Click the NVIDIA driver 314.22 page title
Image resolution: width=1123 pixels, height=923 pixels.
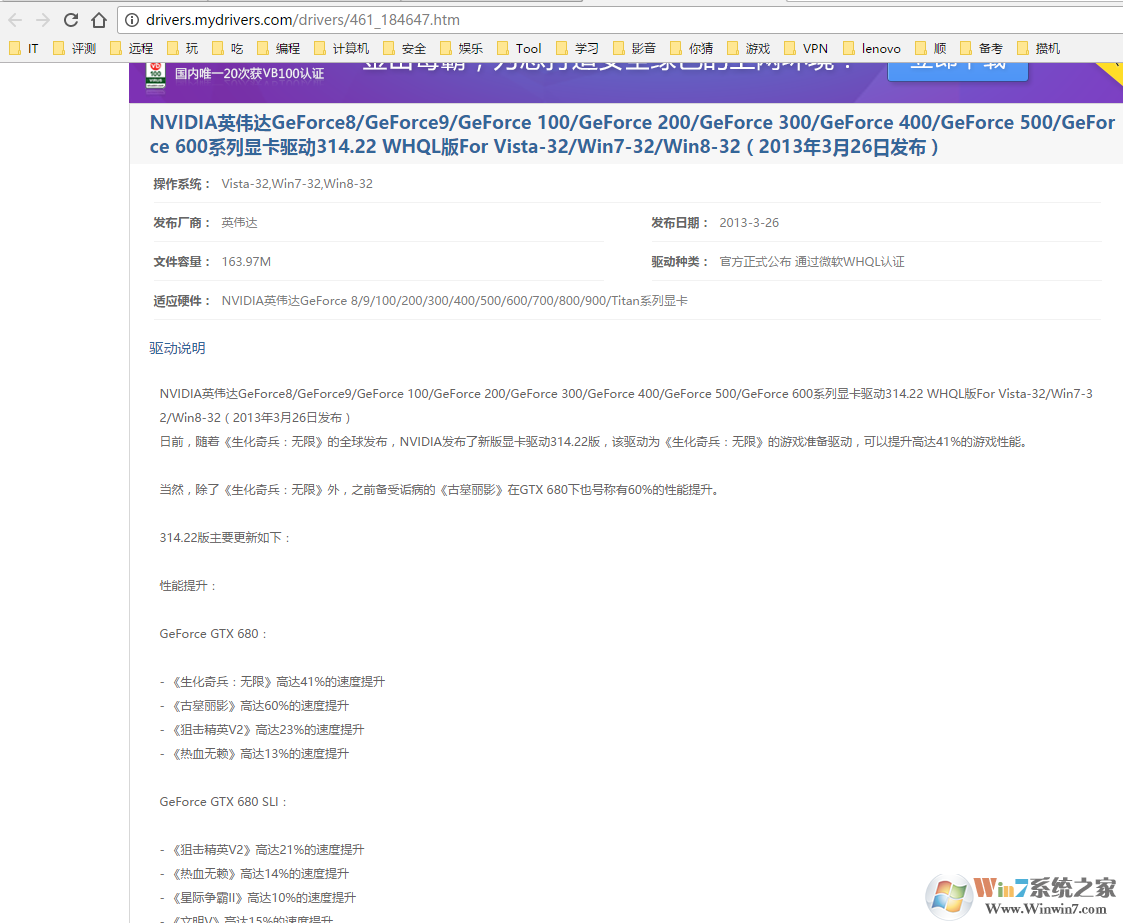[x=632, y=135]
